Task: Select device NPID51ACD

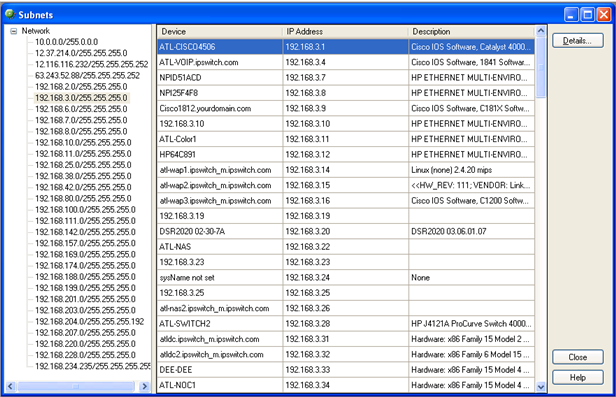Action: click(x=180, y=77)
